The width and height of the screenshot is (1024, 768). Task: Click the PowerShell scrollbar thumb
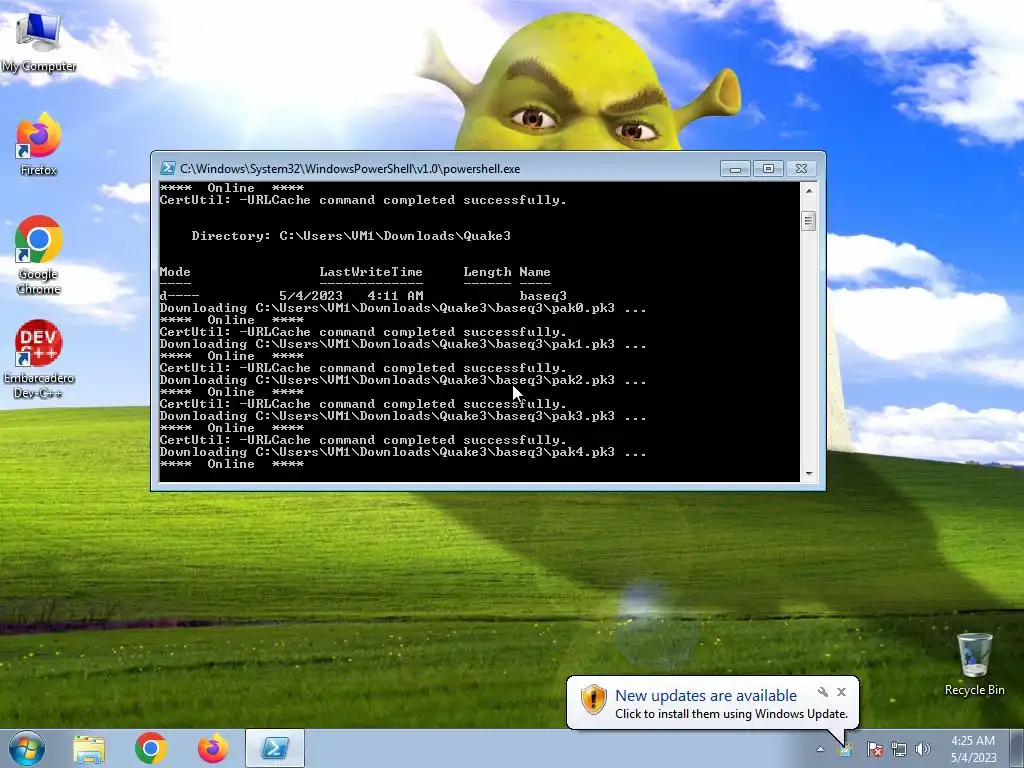pyautogui.click(x=808, y=221)
